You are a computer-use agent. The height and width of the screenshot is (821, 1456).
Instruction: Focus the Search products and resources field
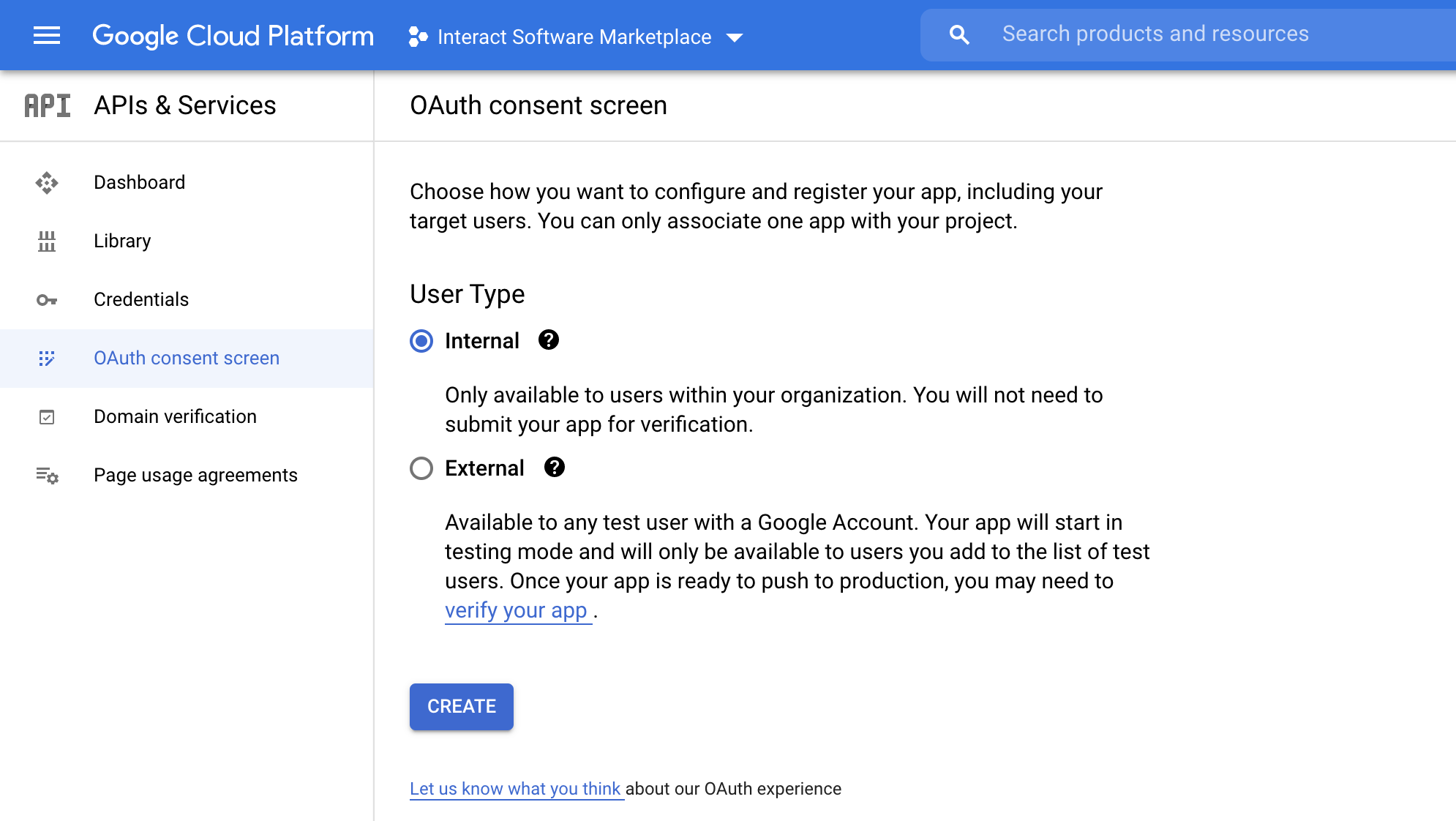click(x=1200, y=34)
